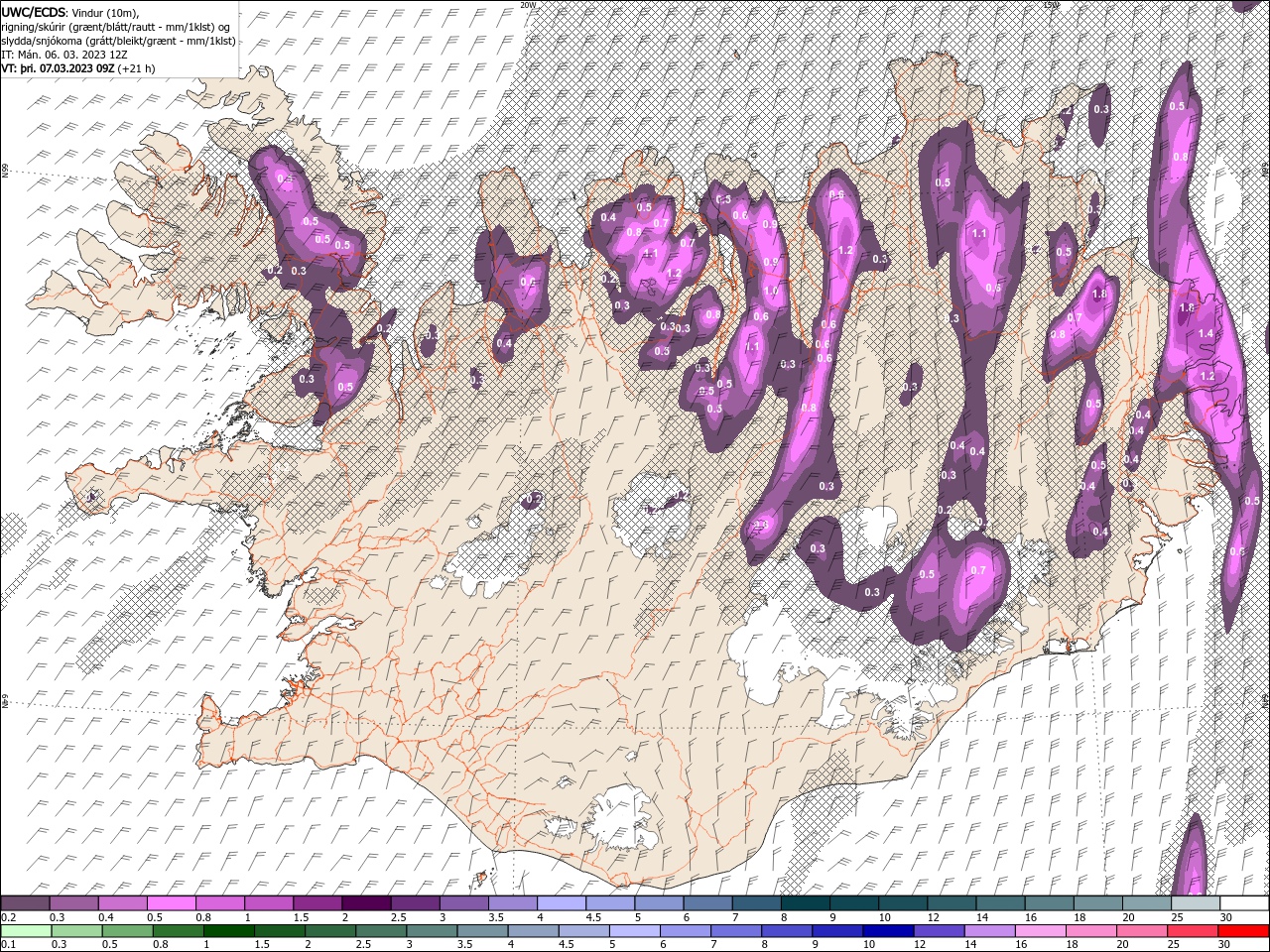
Task: Click the 'rigning/skúrir' legend description line
Action: tap(116, 27)
